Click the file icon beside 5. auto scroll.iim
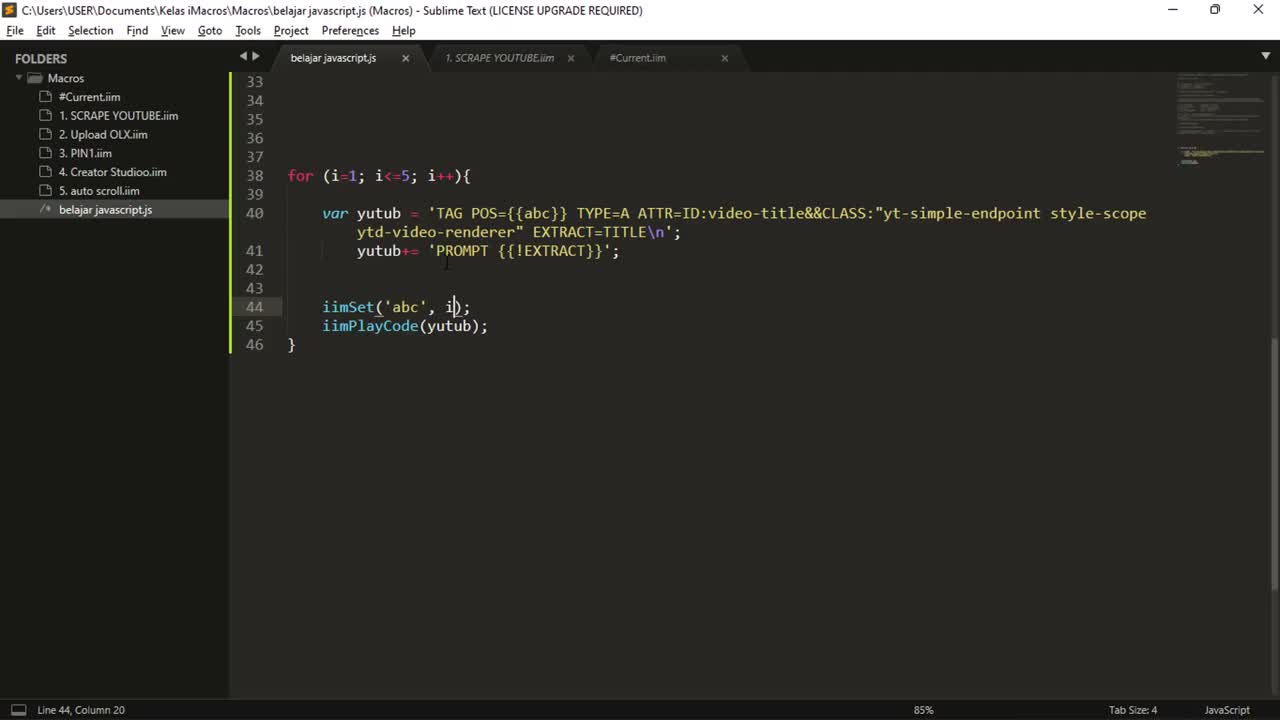This screenshot has width=1280, height=720. [x=45, y=191]
